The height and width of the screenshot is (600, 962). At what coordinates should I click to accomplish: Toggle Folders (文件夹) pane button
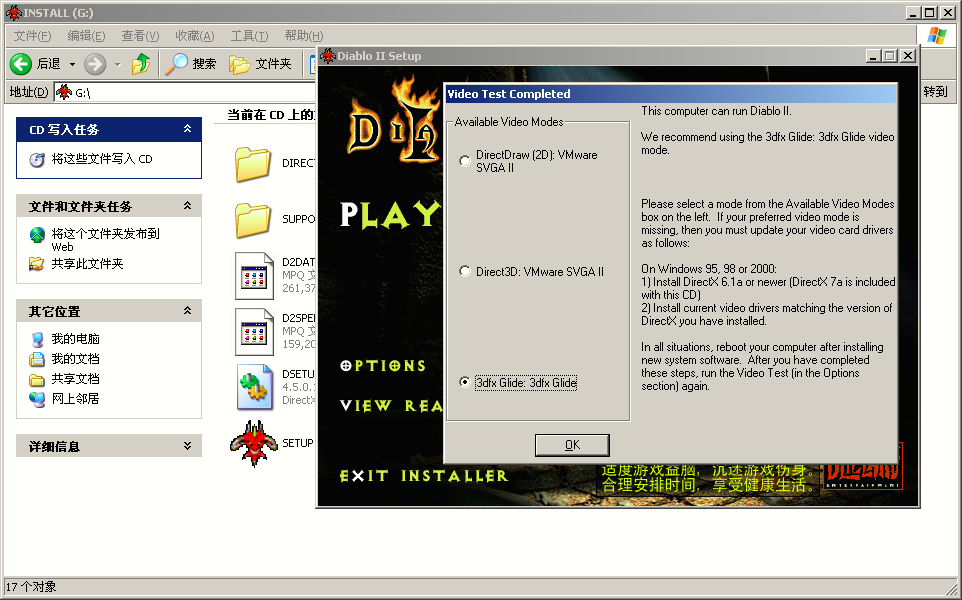[x=260, y=63]
